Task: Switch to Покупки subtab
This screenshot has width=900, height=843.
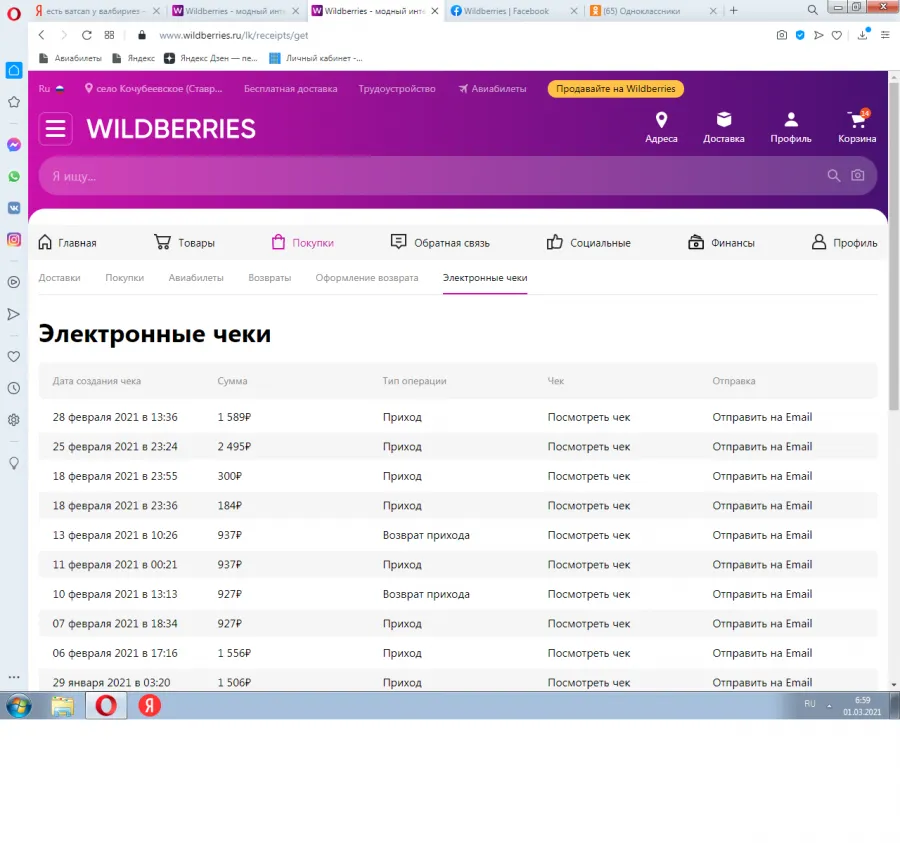Action: click(x=125, y=278)
